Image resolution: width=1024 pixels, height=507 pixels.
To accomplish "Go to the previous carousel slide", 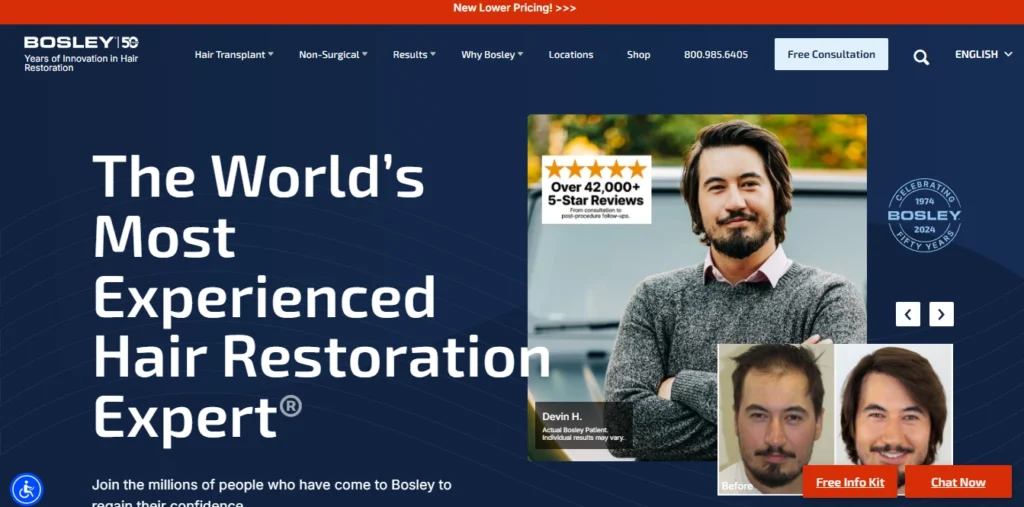I will 908,314.
